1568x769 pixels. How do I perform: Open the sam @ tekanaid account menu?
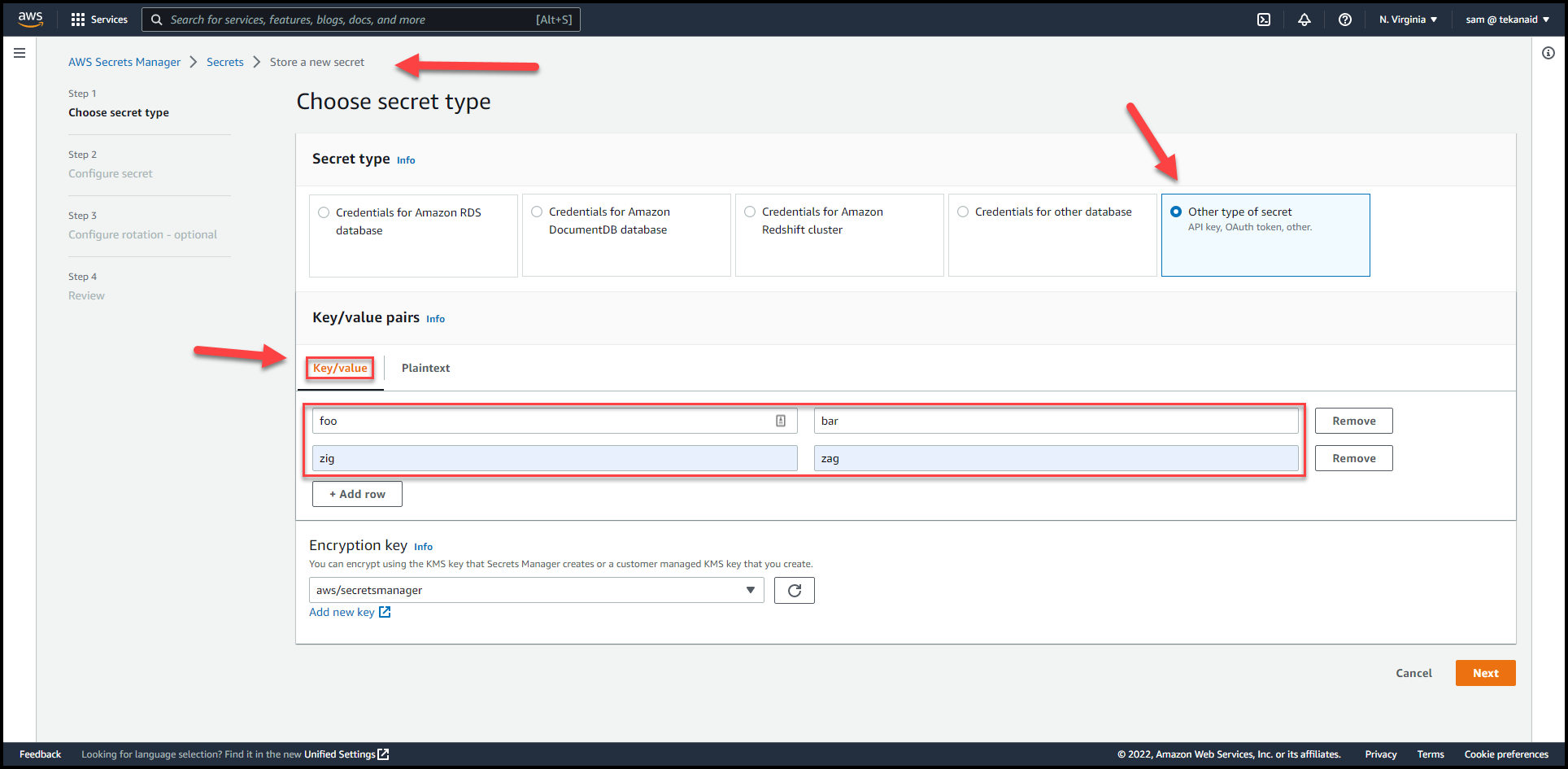coord(1506,19)
